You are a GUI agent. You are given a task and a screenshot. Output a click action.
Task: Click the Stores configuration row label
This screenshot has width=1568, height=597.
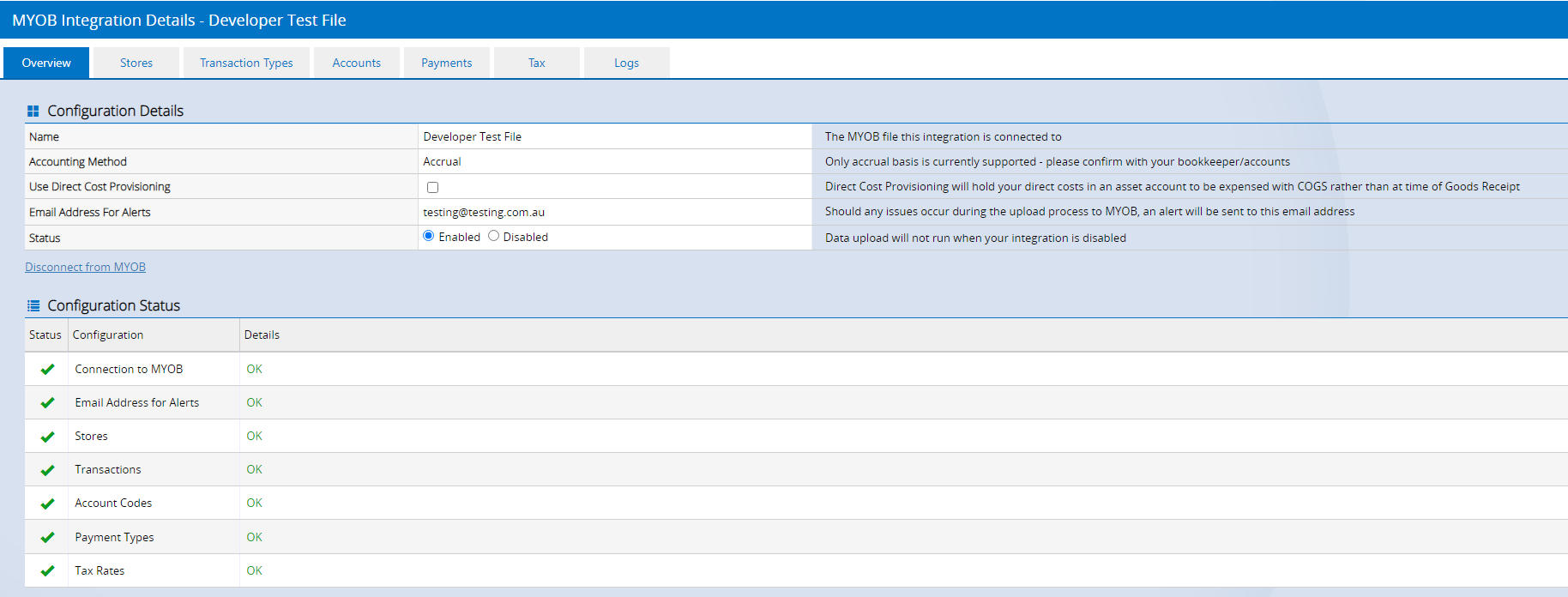(91, 436)
